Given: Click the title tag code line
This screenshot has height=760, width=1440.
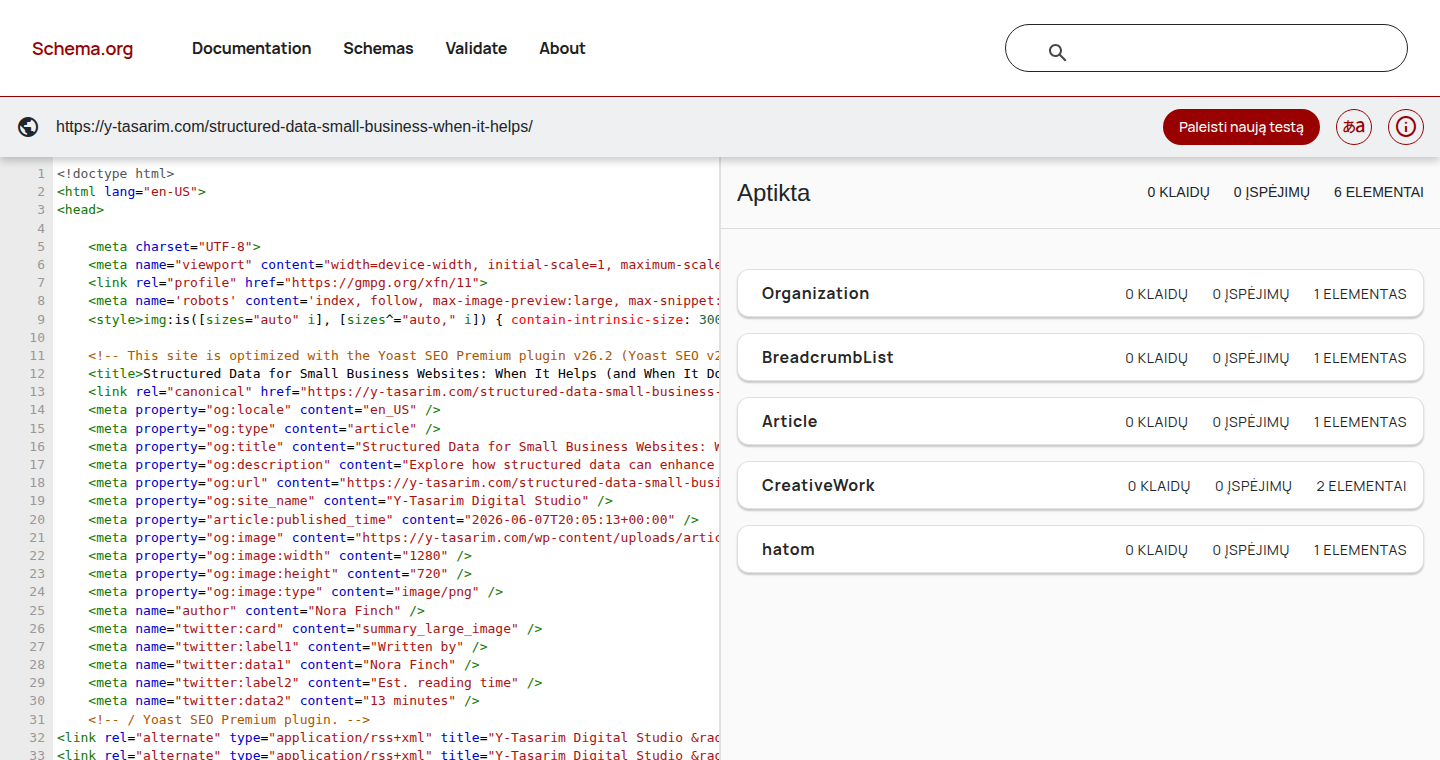Looking at the screenshot, I should [404, 373].
